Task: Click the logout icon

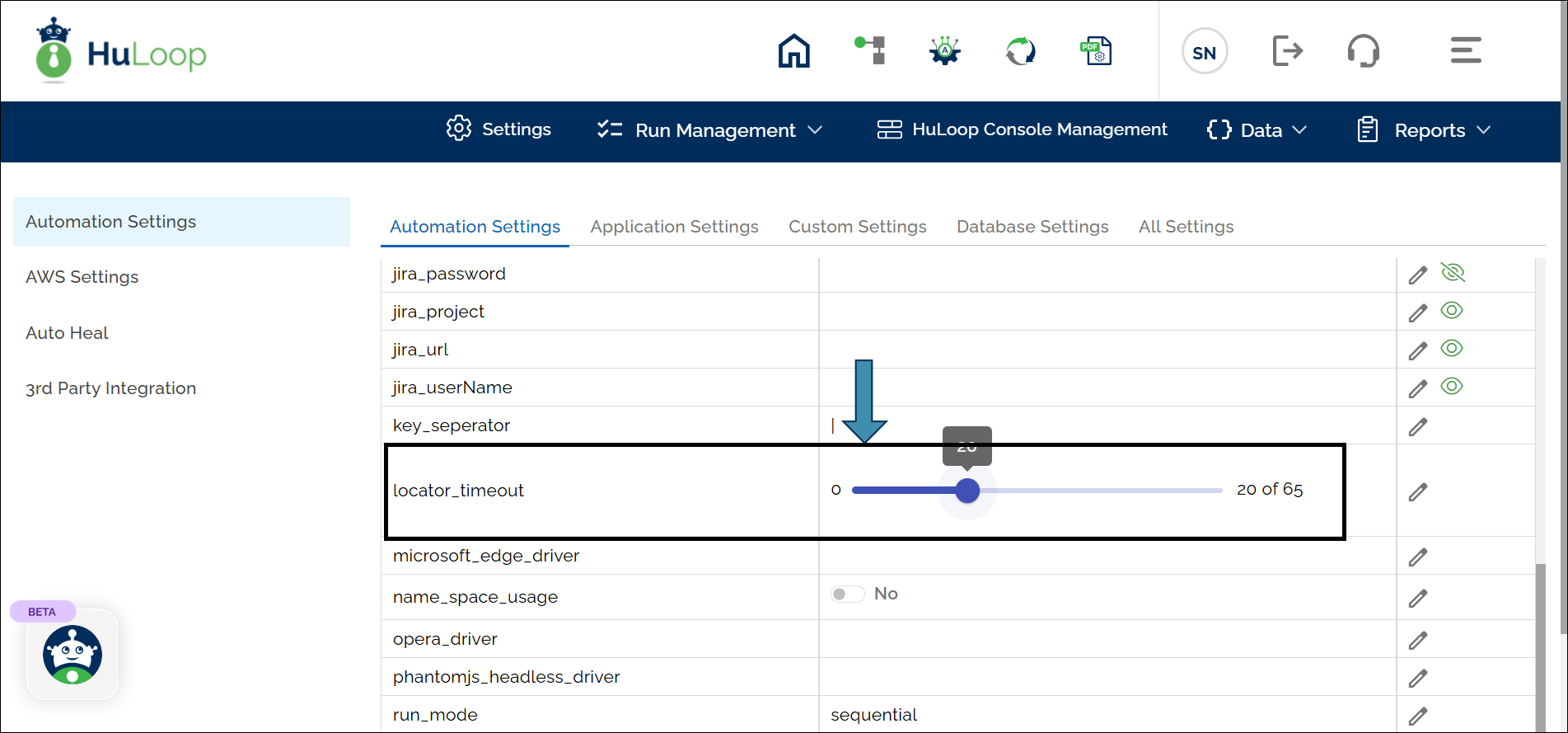Action: click(1287, 51)
